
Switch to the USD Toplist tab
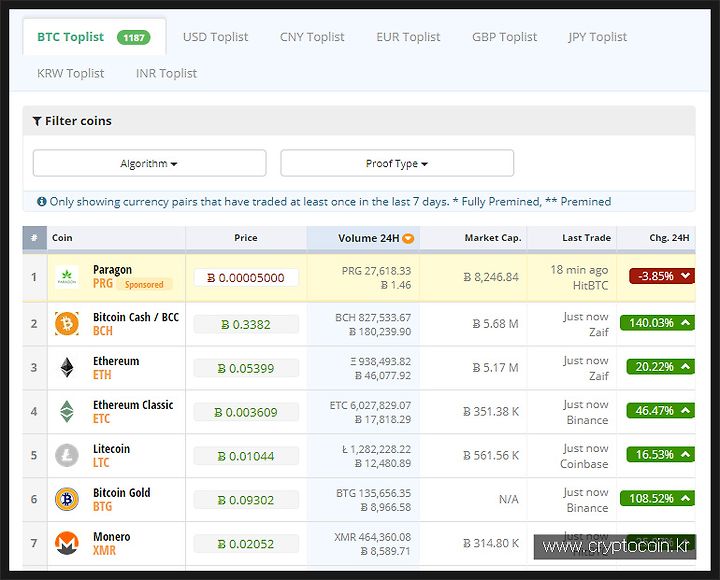(x=215, y=37)
